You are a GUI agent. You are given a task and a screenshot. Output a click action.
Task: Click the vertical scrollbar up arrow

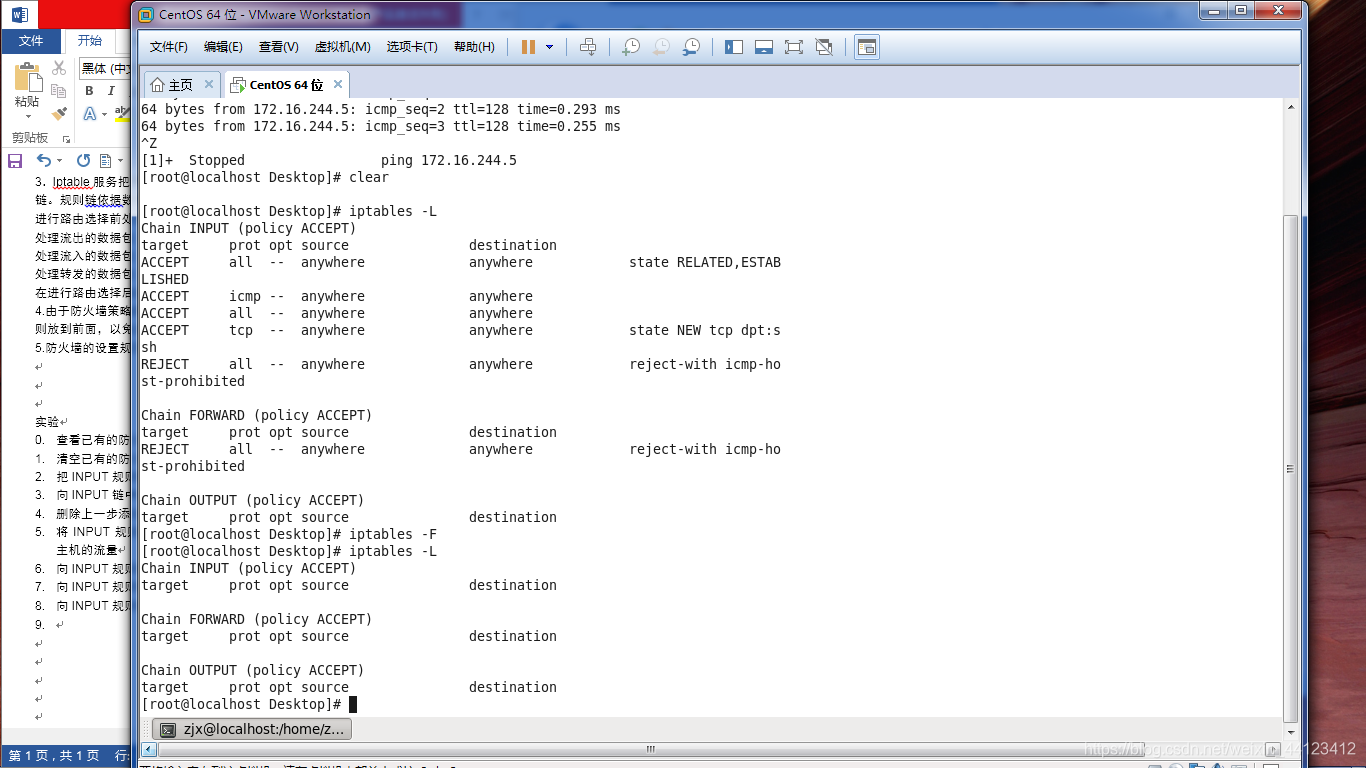click(1290, 106)
